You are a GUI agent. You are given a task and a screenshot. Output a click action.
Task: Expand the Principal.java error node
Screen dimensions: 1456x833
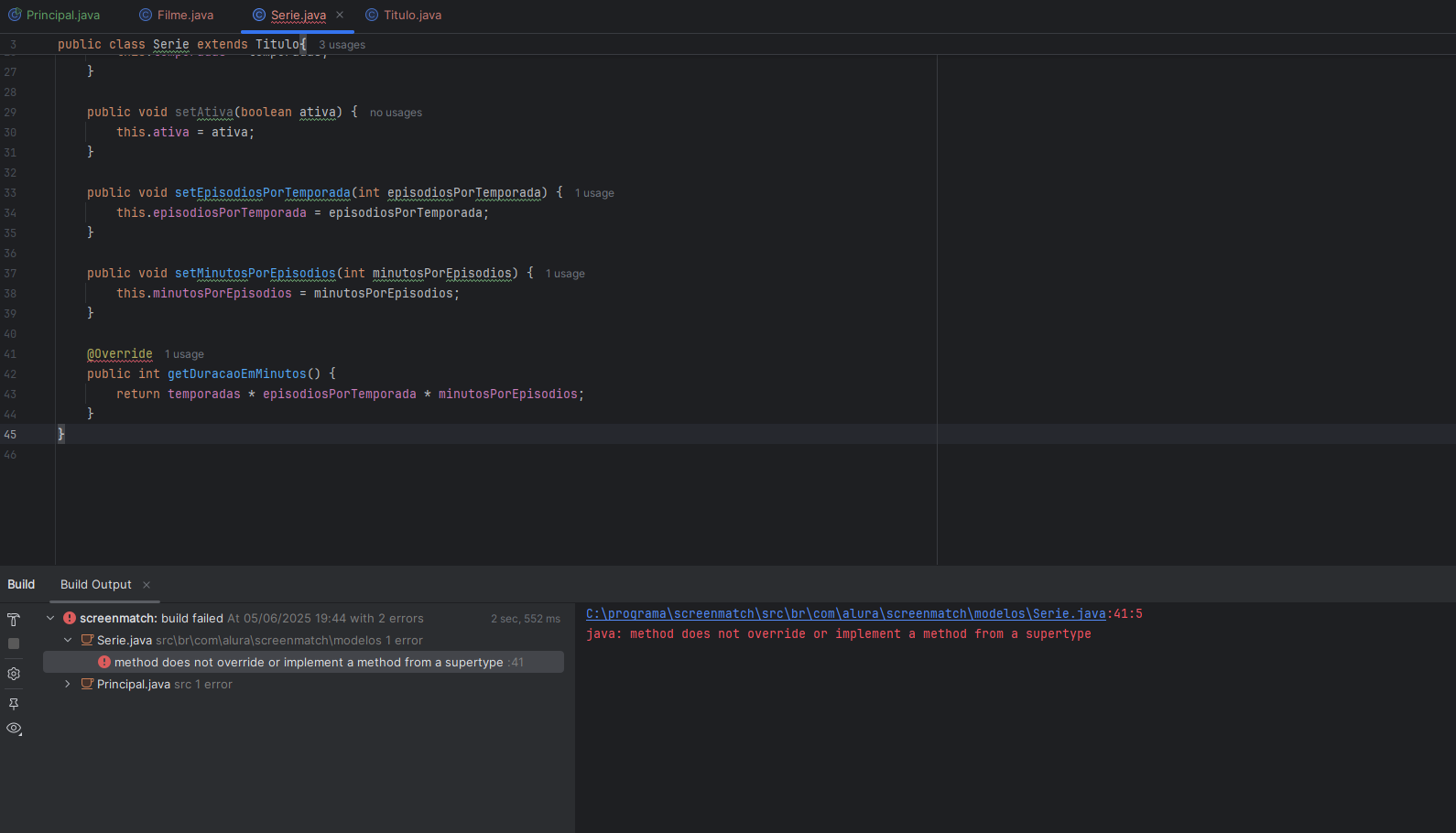click(68, 684)
